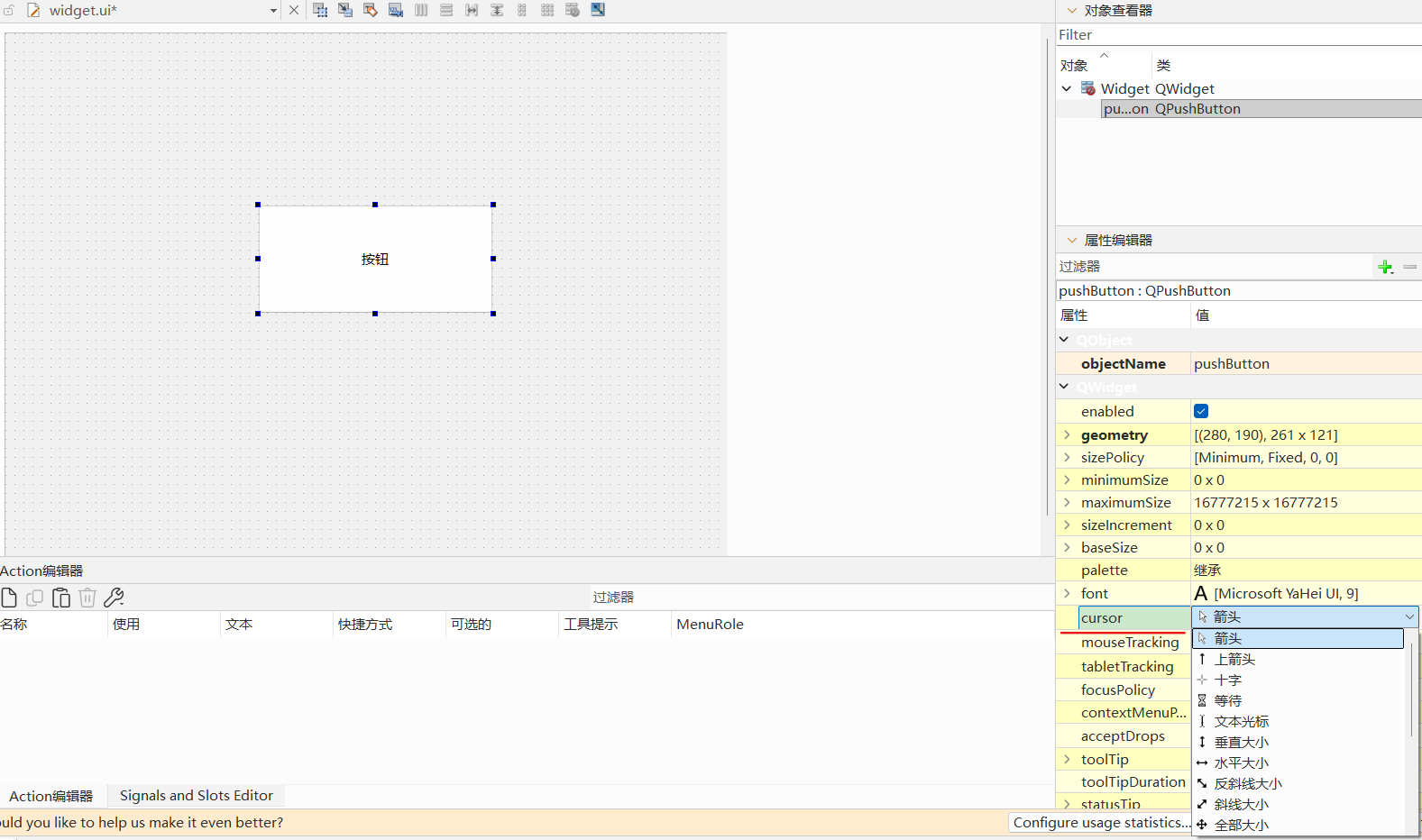Click the Adjust Size toolbar icon
Image resolution: width=1422 pixels, height=840 pixels.
(x=598, y=10)
